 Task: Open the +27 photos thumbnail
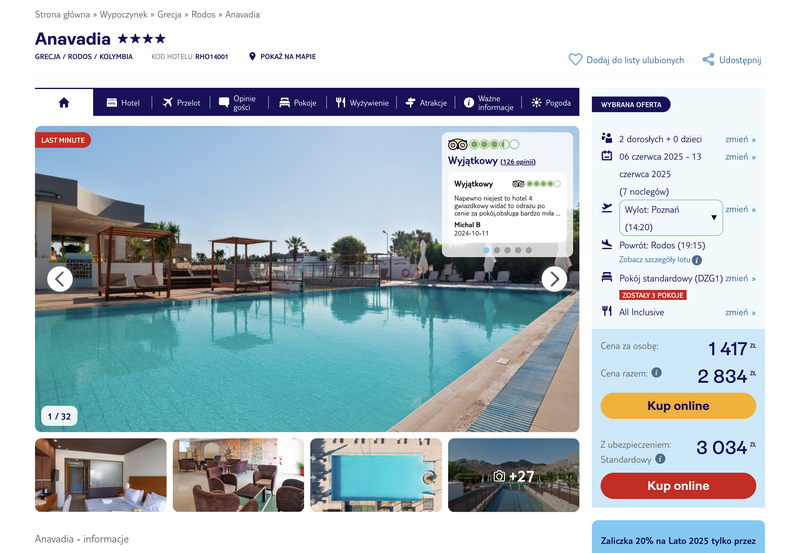point(514,475)
